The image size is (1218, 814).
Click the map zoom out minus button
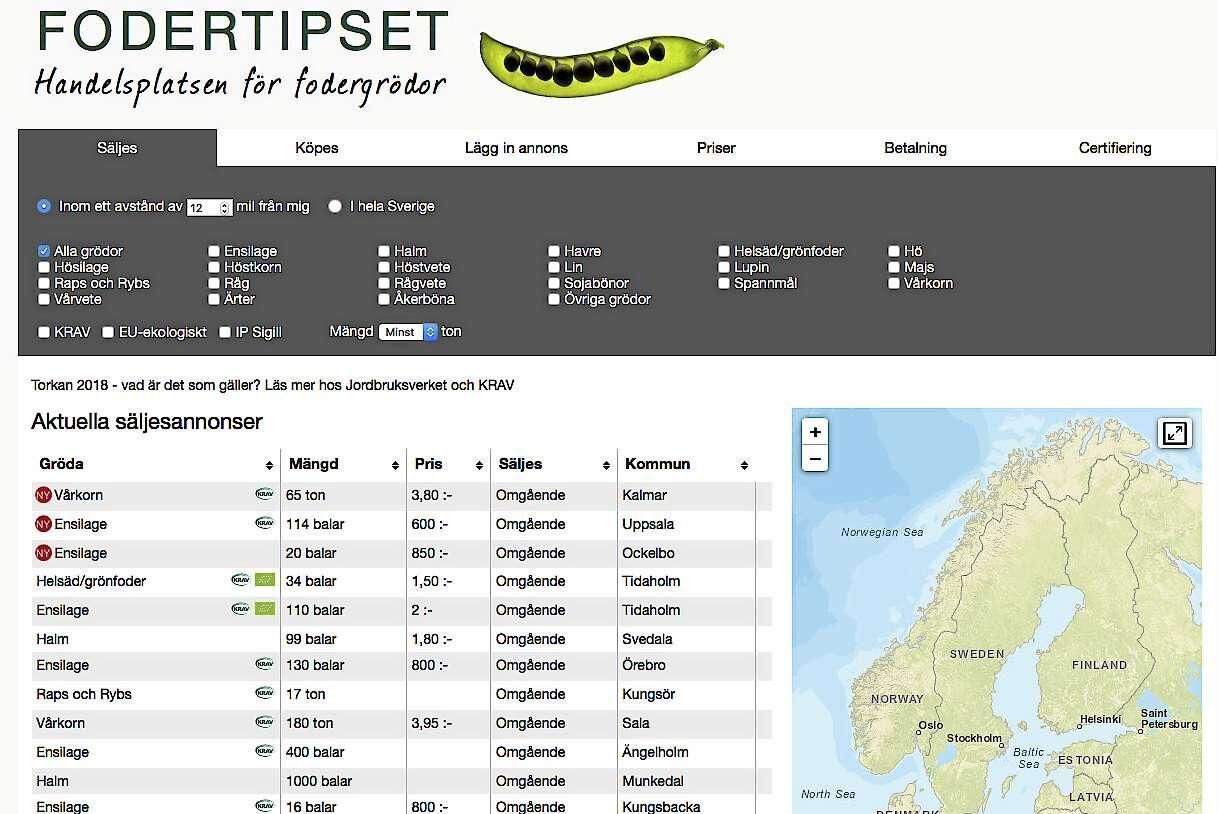point(815,459)
